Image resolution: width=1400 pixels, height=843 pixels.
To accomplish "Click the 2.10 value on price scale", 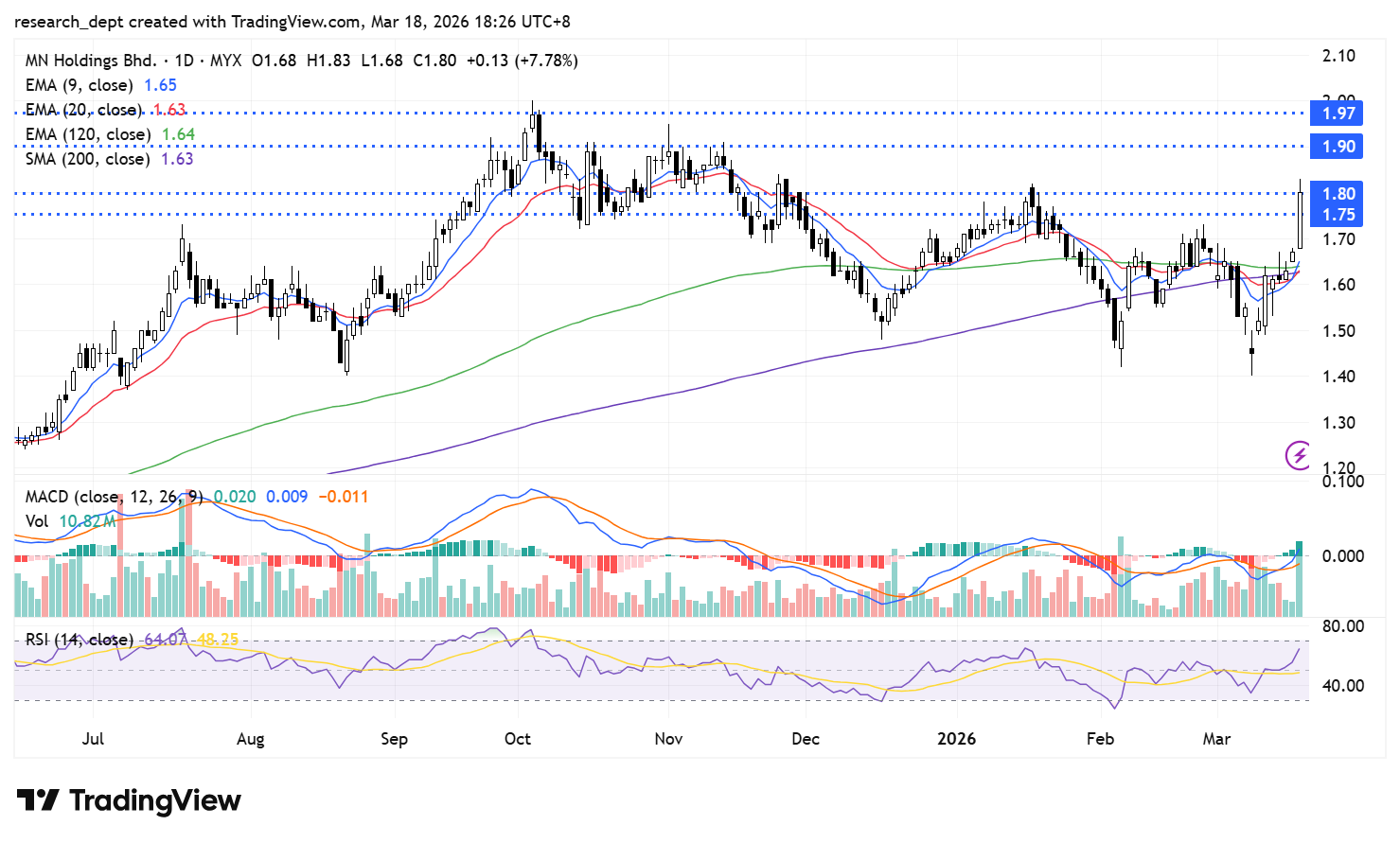I will point(1338,56).
